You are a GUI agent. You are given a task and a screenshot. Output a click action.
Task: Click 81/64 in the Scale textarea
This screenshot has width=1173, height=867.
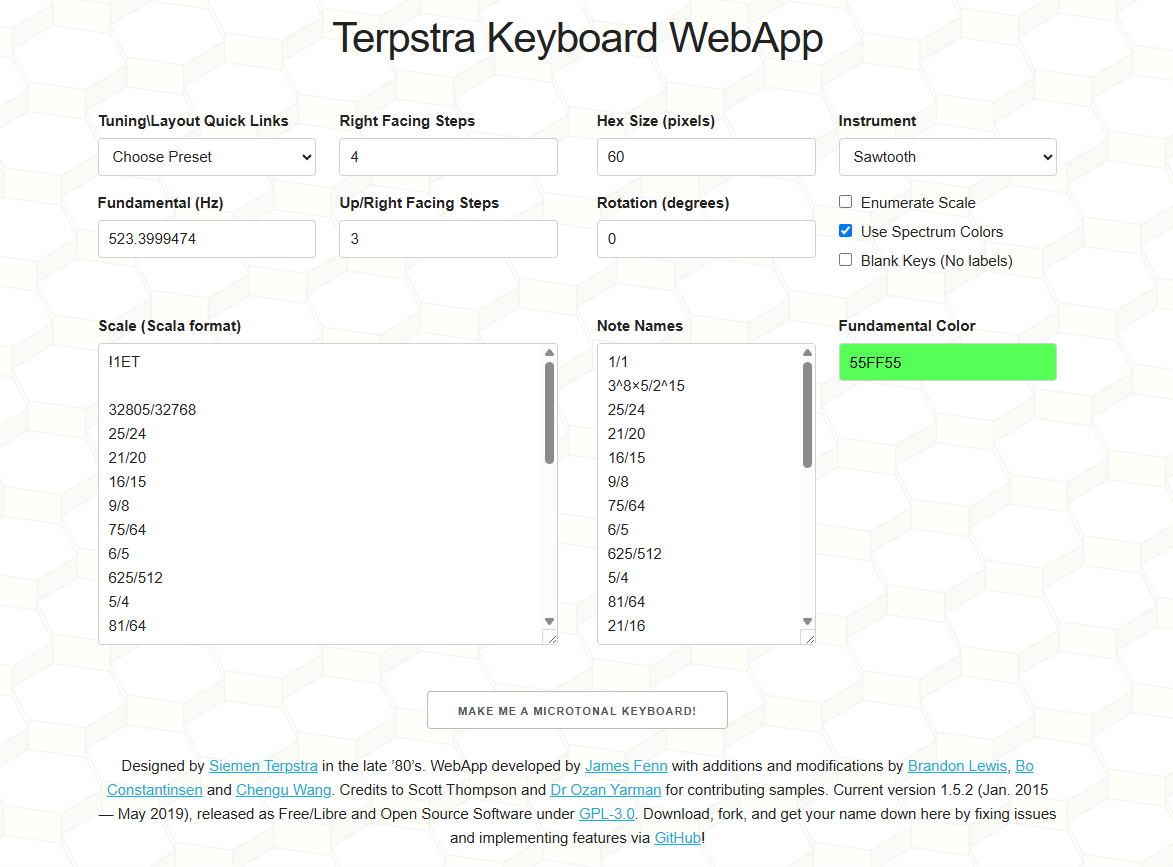pyautogui.click(x=127, y=625)
